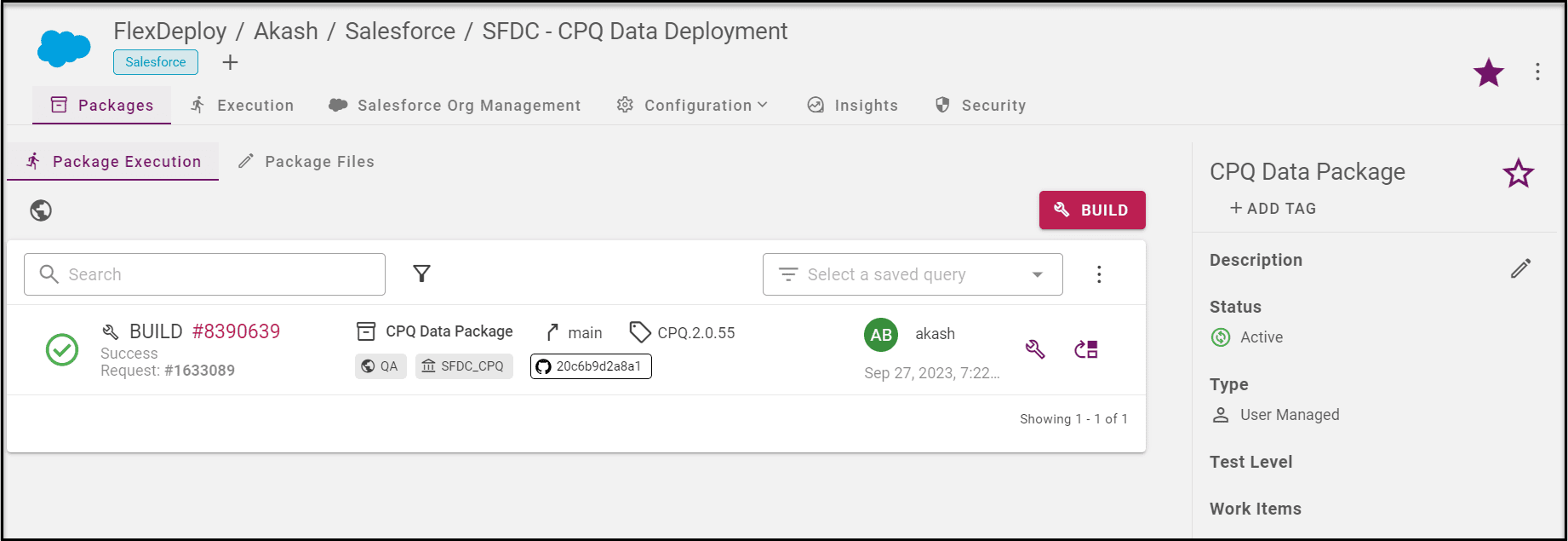Click the wrench rebuild icon in build row
Screen dimensions: 1568x541
pos(1035,349)
